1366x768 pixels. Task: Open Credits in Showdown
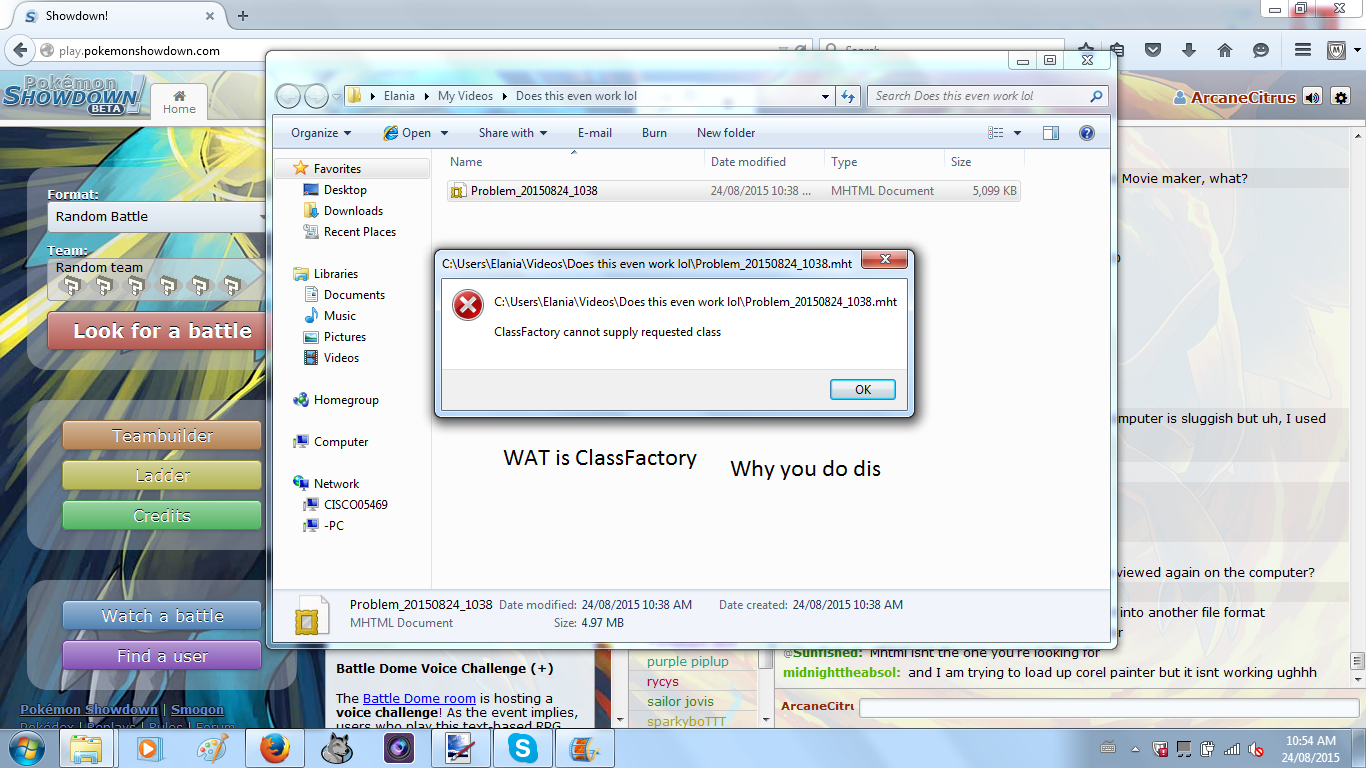tap(162, 516)
